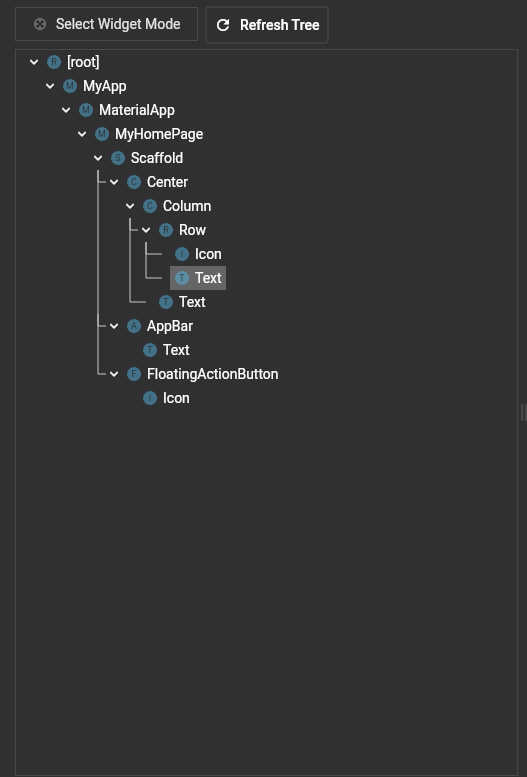Collapse the [root] node
Image resolution: width=527 pixels, height=777 pixels.
[x=34, y=62]
